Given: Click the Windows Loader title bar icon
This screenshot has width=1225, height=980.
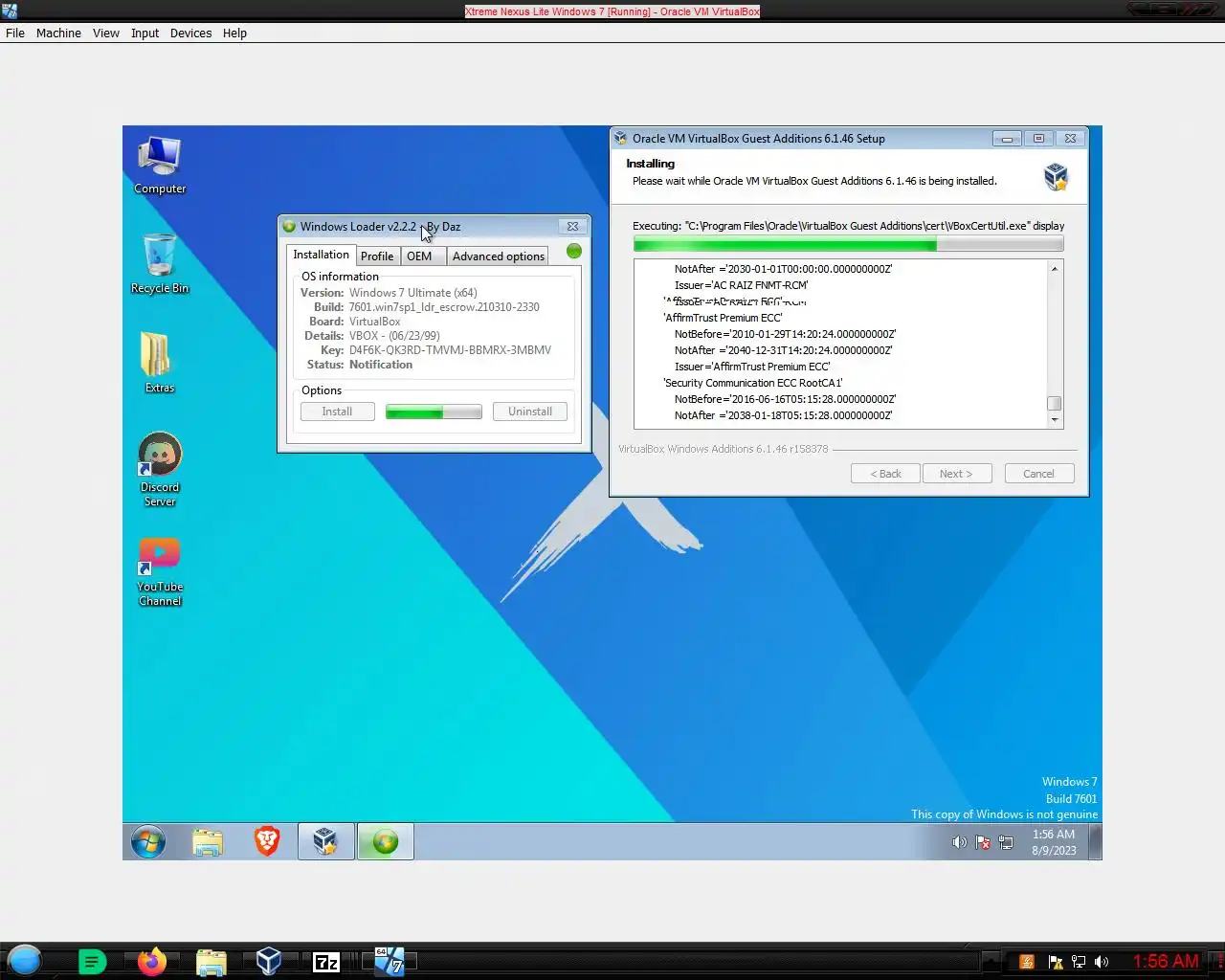Looking at the screenshot, I should 289,227.
